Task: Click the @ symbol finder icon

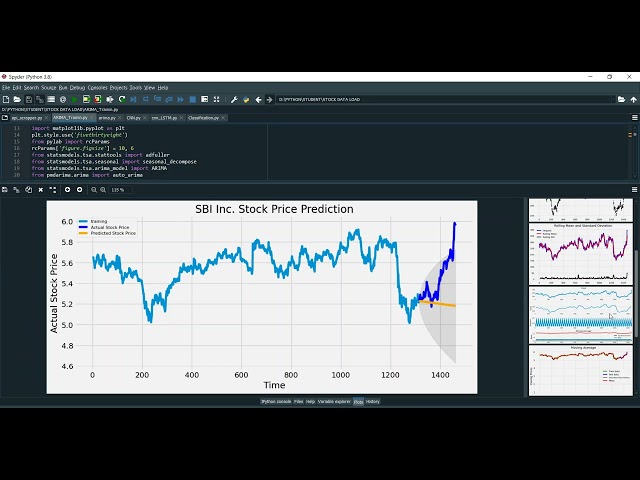Action: [x=63, y=99]
